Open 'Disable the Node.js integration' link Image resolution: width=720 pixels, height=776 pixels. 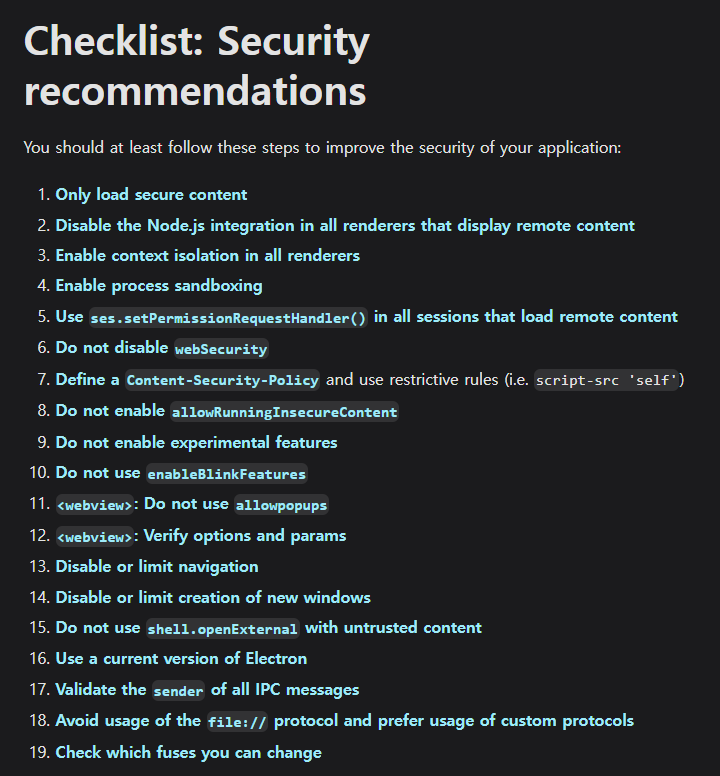coord(345,226)
